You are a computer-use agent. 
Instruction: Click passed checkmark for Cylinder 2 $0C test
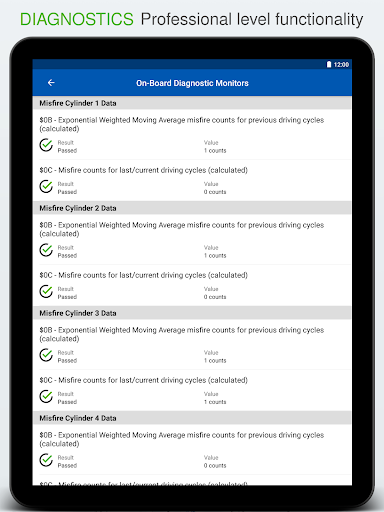46,291
